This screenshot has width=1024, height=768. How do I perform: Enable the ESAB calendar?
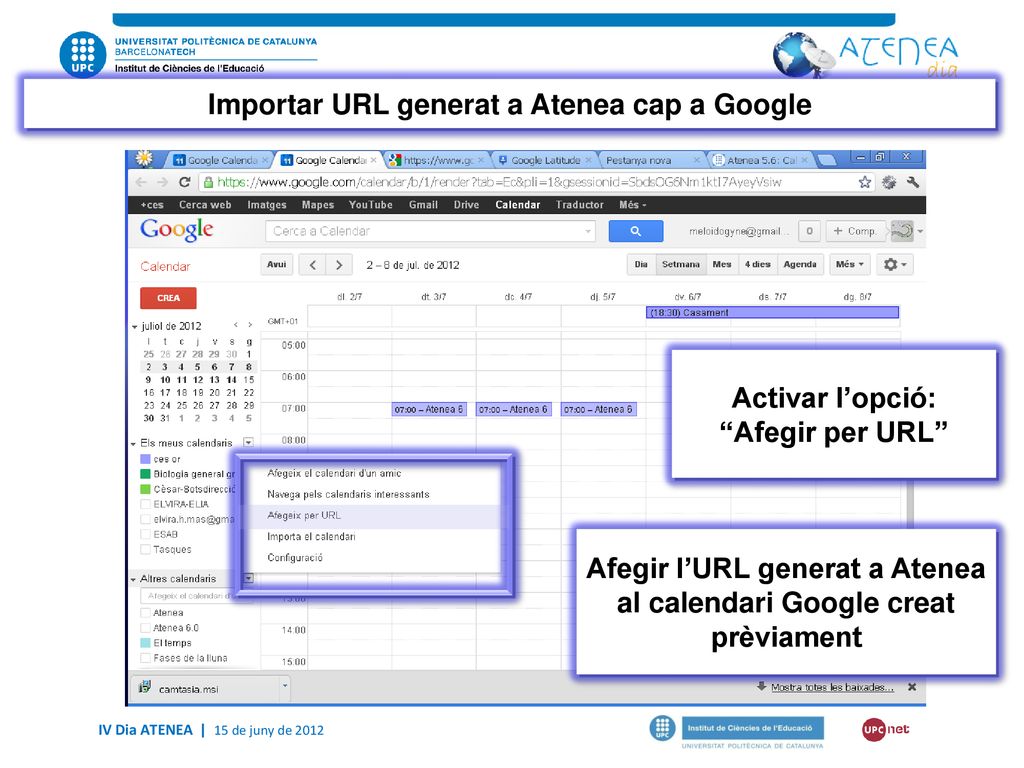point(146,534)
